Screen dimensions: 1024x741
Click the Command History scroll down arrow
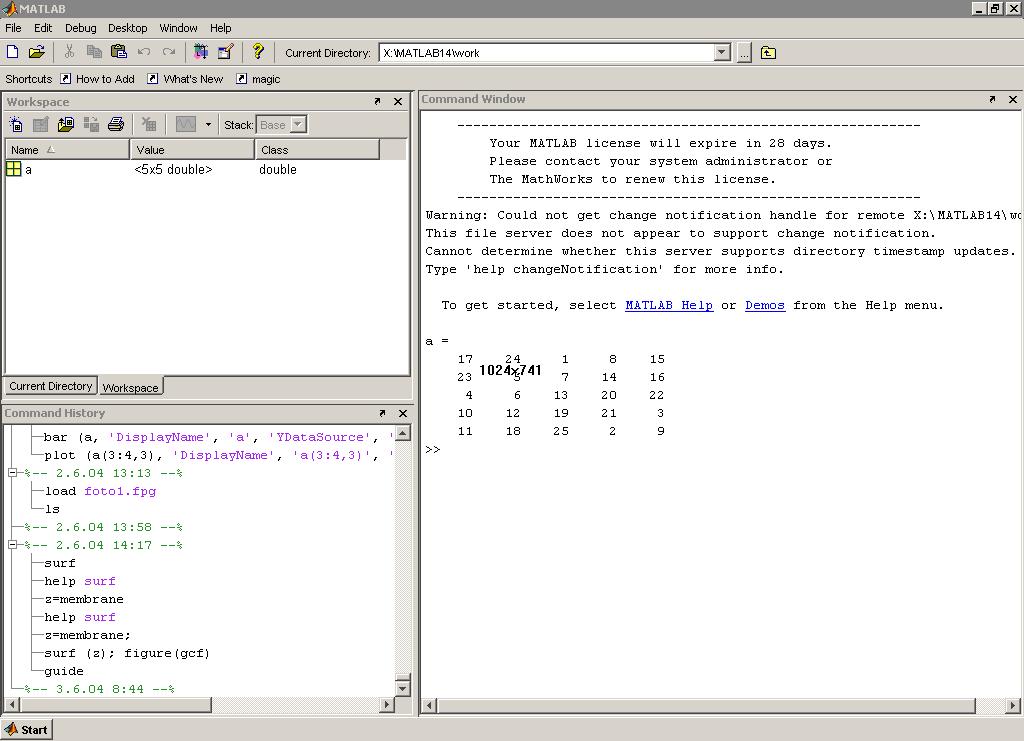tap(402, 688)
